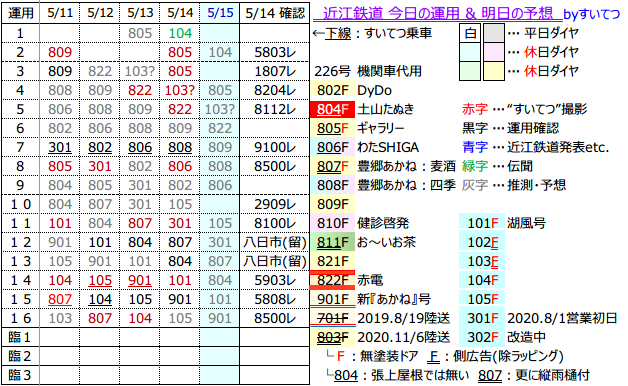Click the 104F legend cell
This screenshot has width=628, height=386.
point(482,280)
